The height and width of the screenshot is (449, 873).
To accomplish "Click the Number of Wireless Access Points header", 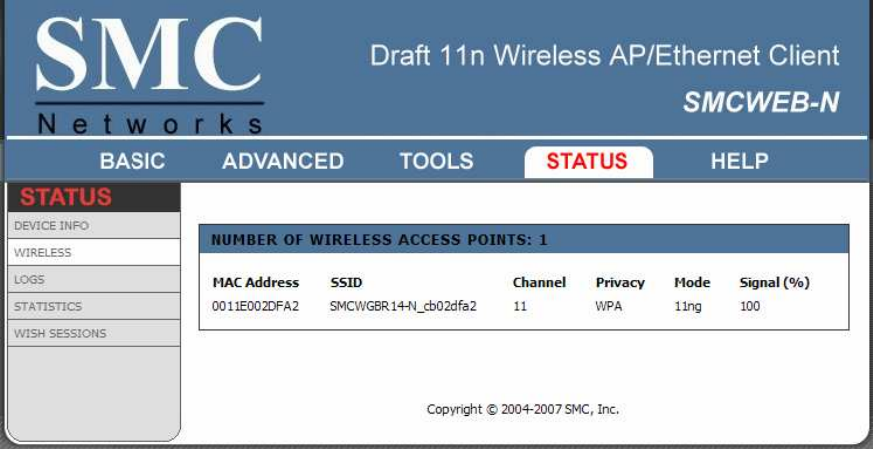I will point(379,240).
